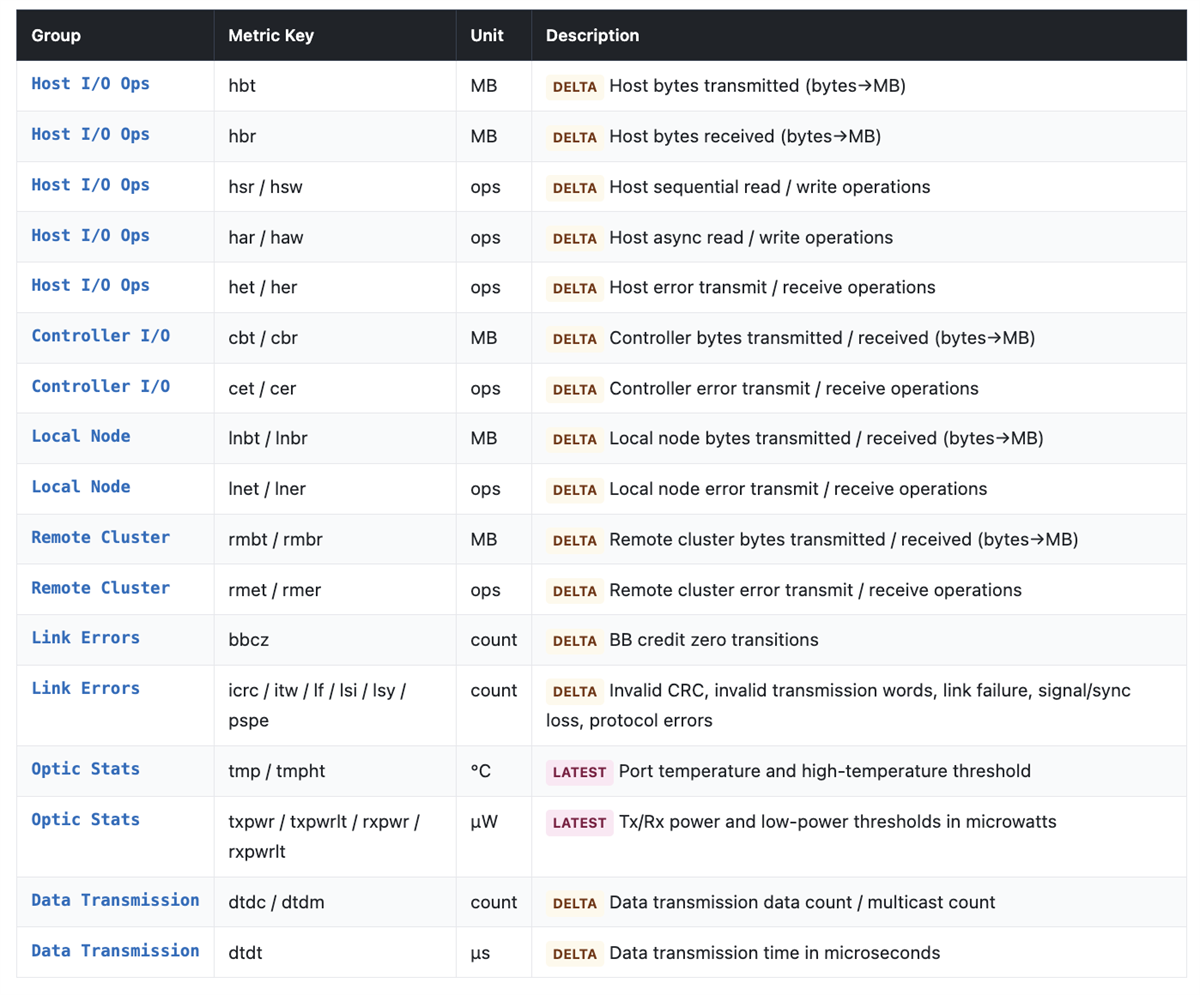The width and height of the screenshot is (1200, 995).
Task: Open Data Transmission link in dtdt row
Action: coord(116,951)
